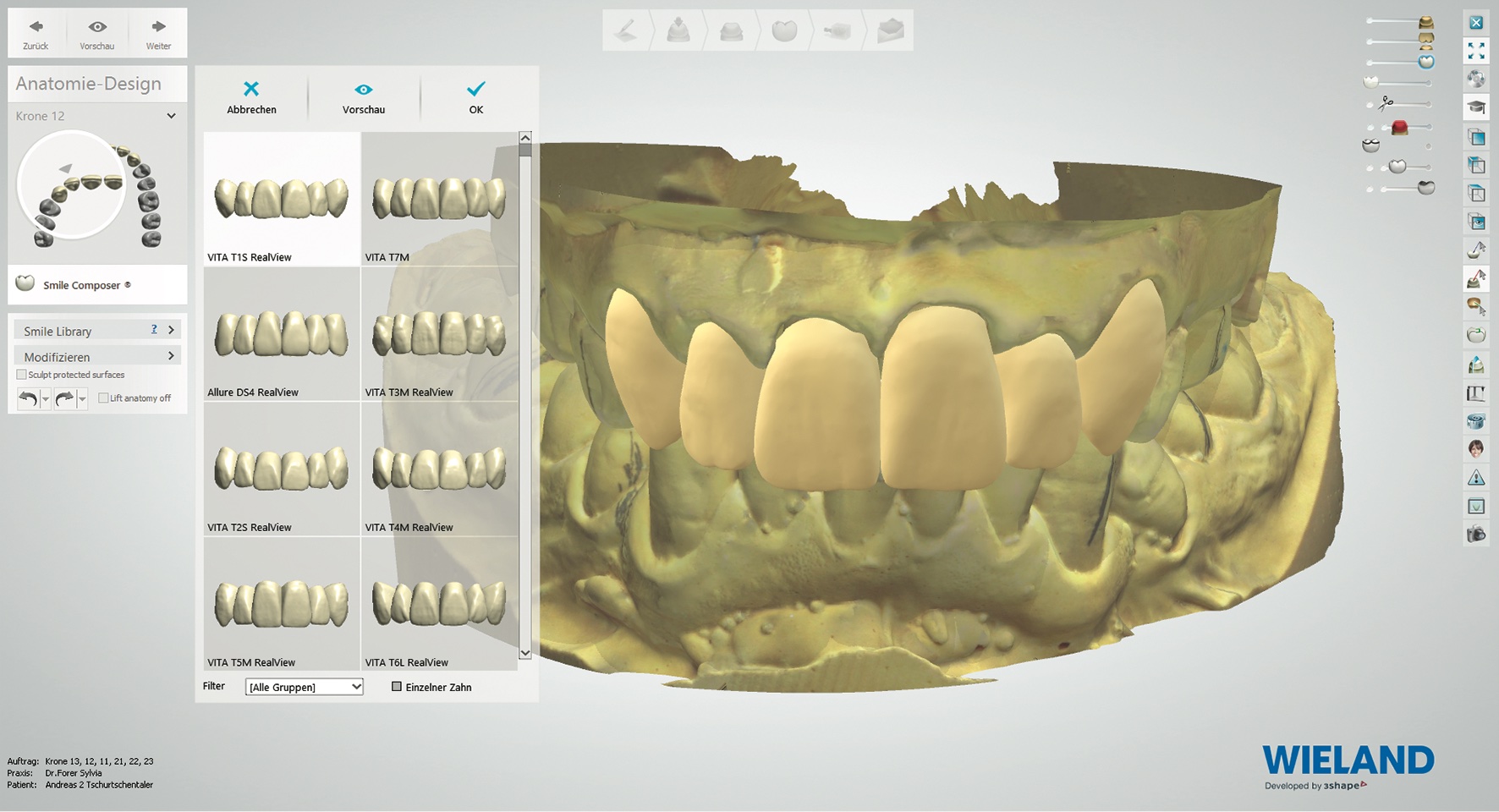Screen dimensions: 1499x812
Task: Open the Filter Alle Gruppen dropdown
Action: point(305,687)
